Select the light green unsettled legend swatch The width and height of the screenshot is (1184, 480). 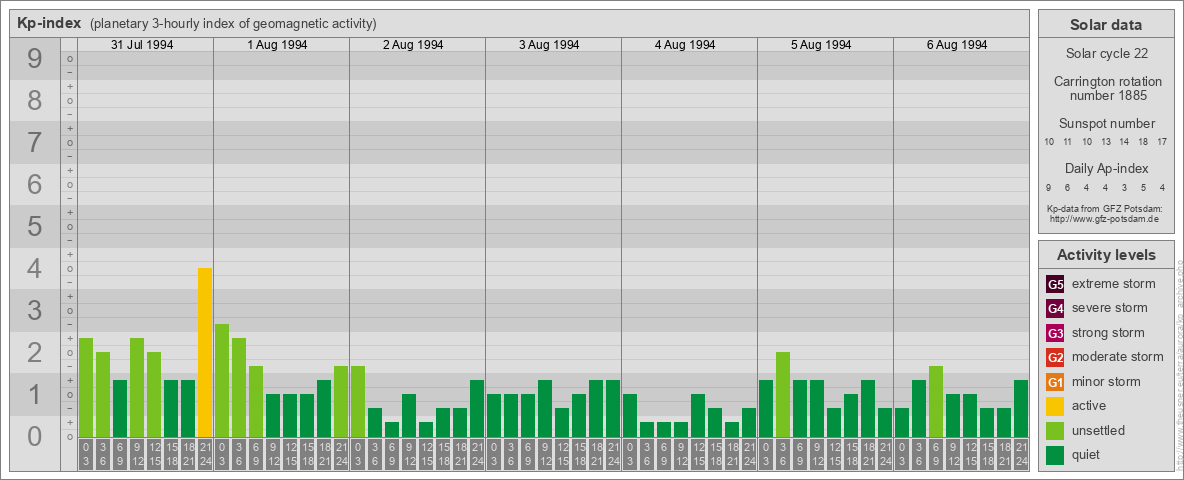point(1055,430)
